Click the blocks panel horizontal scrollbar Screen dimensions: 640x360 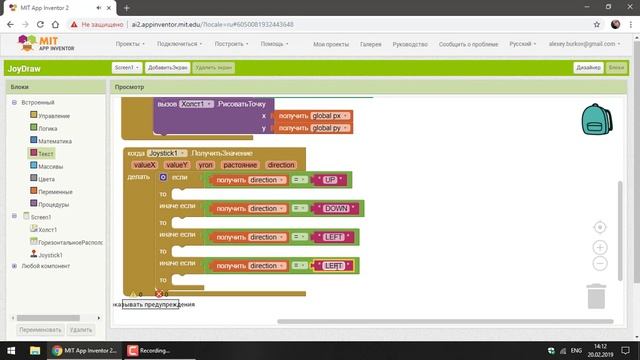tap(48, 318)
